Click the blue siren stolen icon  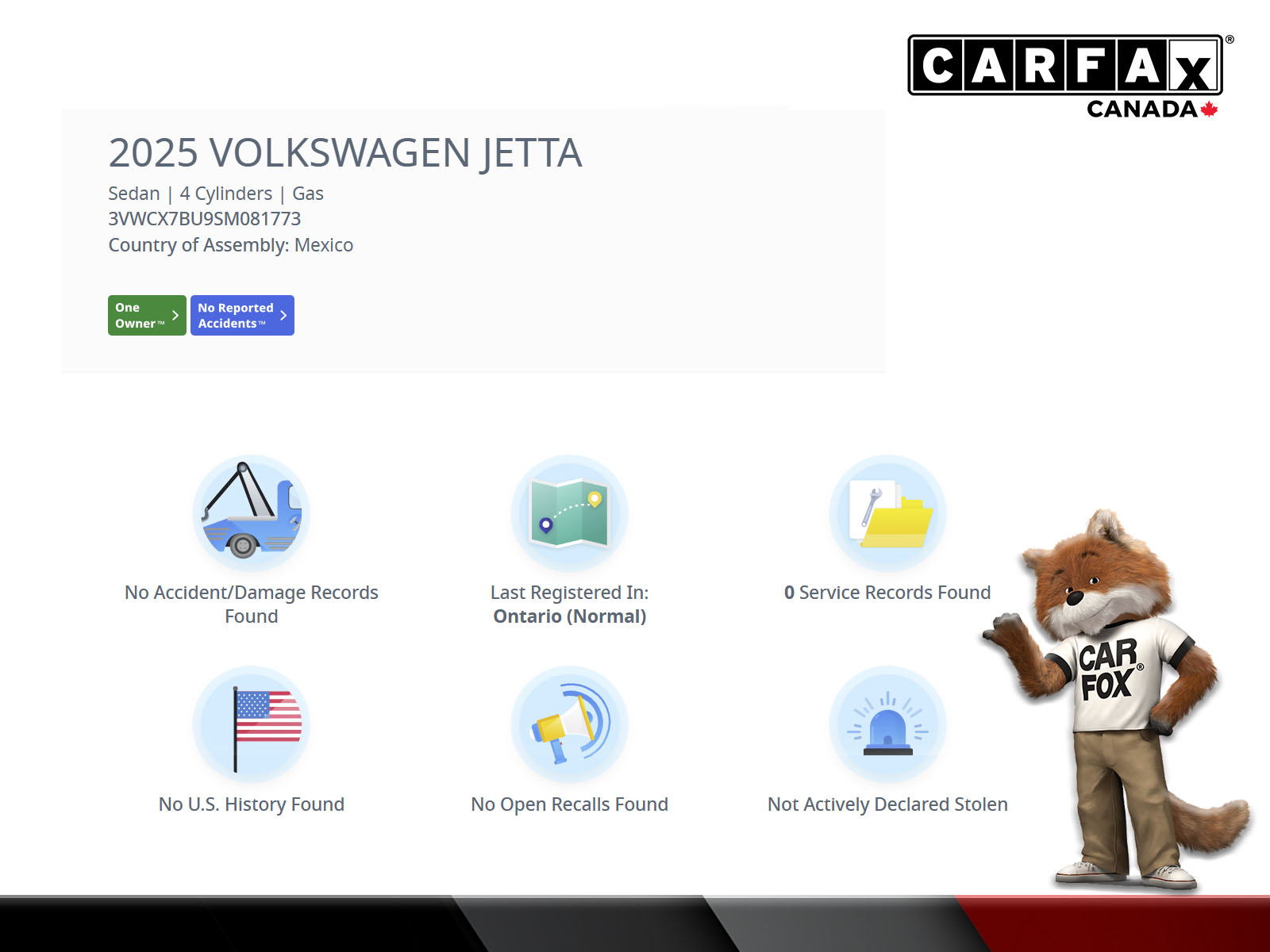point(887,724)
